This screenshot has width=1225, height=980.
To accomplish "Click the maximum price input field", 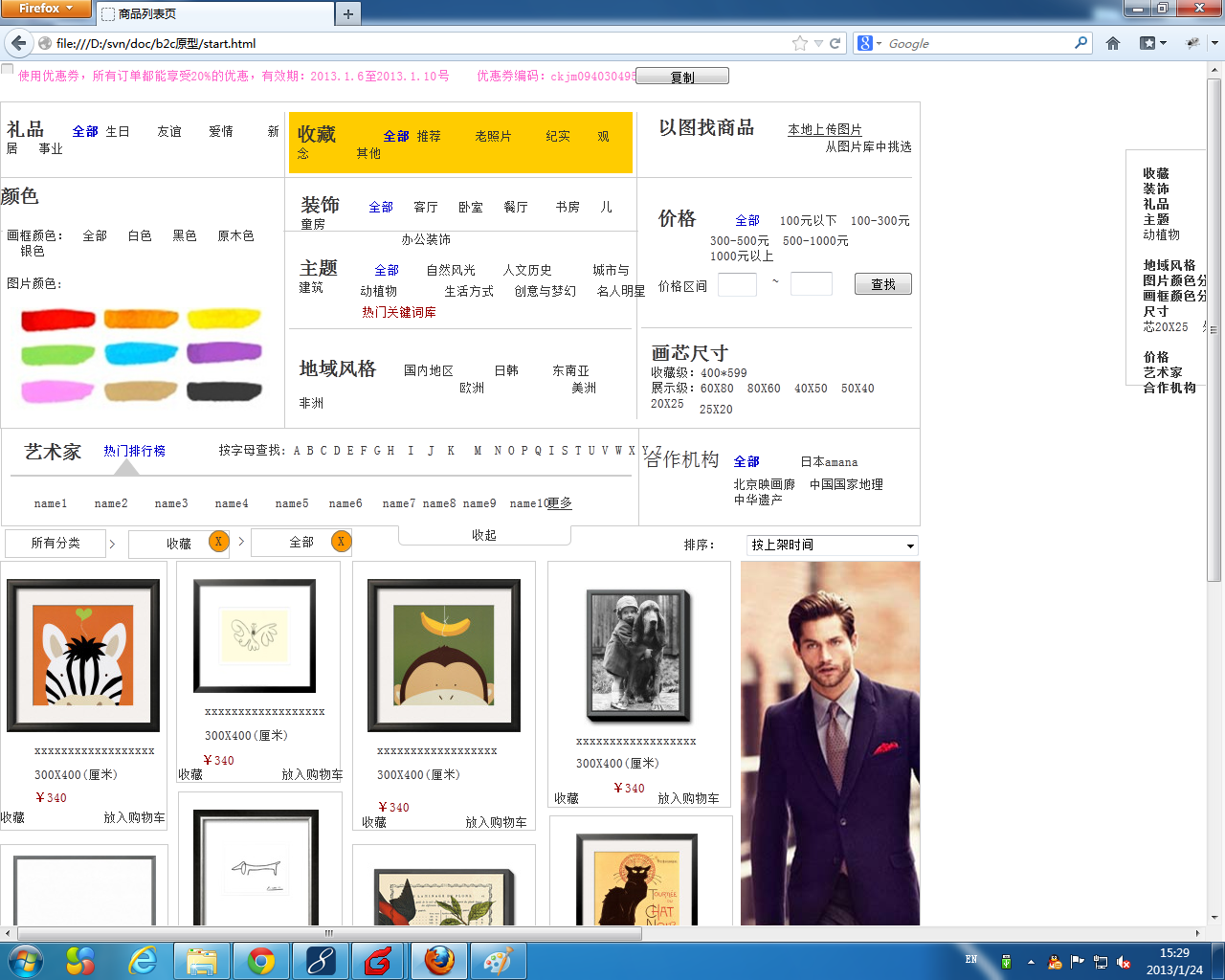I will pyautogui.click(x=812, y=283).
